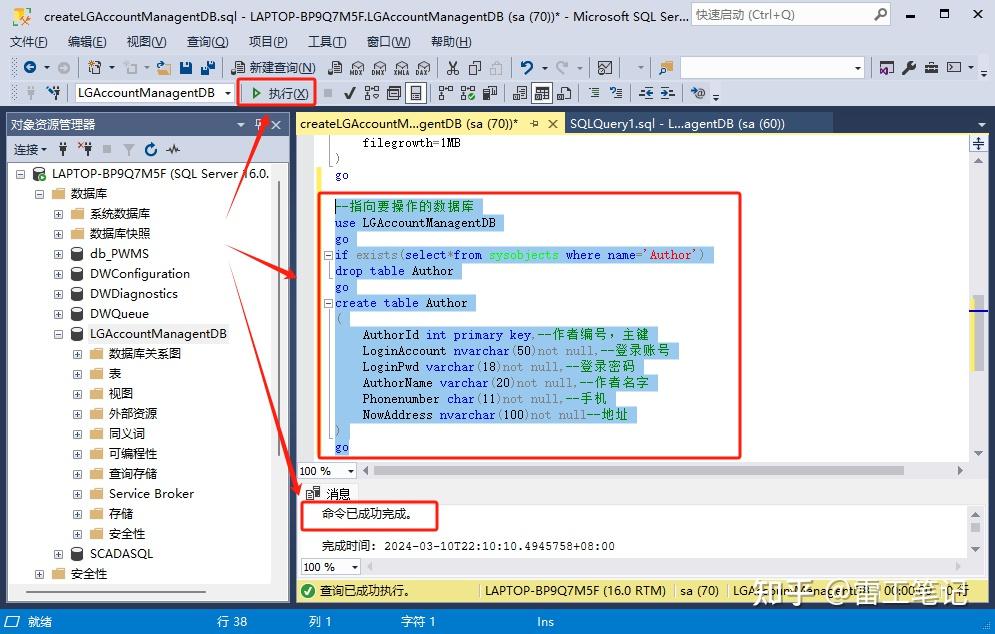The width and height of the screenshot is (995, 634).
Task: Open the undo history dropdown arrow
Action: 544,67
